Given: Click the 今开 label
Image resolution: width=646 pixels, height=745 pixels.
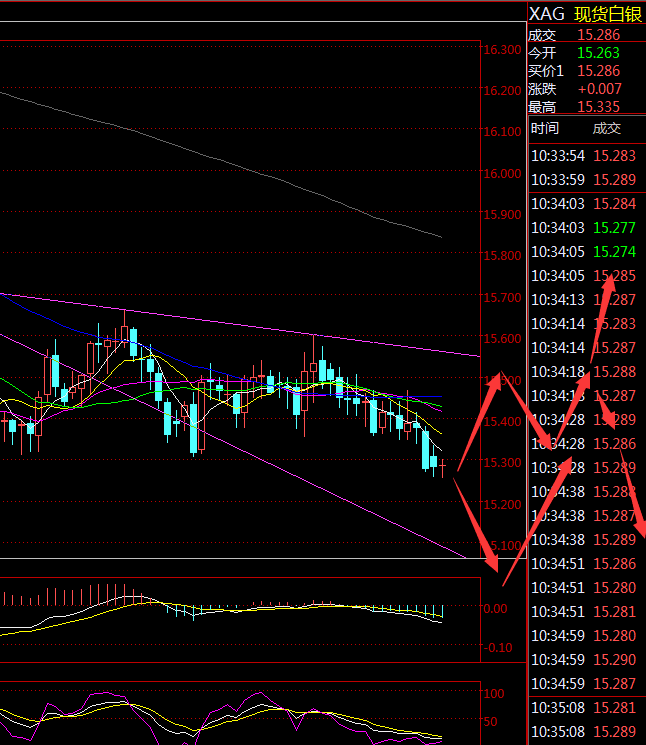Looking at the screenshot, I should click(542, 53).
